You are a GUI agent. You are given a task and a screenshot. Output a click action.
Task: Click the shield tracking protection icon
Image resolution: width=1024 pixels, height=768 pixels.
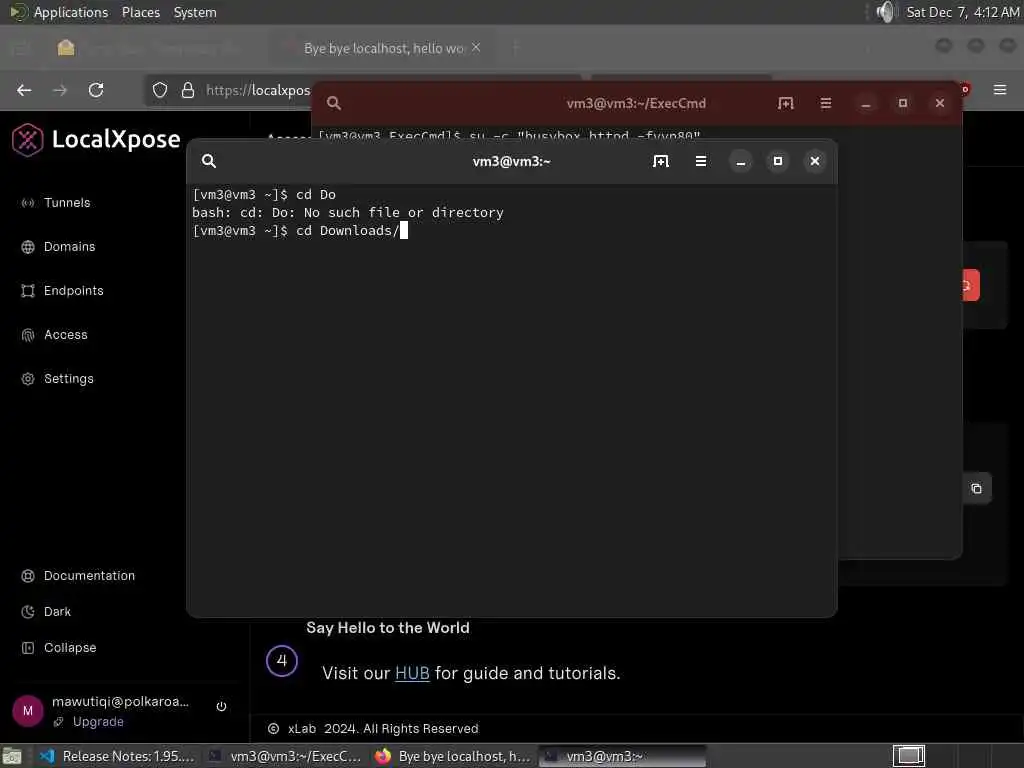point(160,90)
